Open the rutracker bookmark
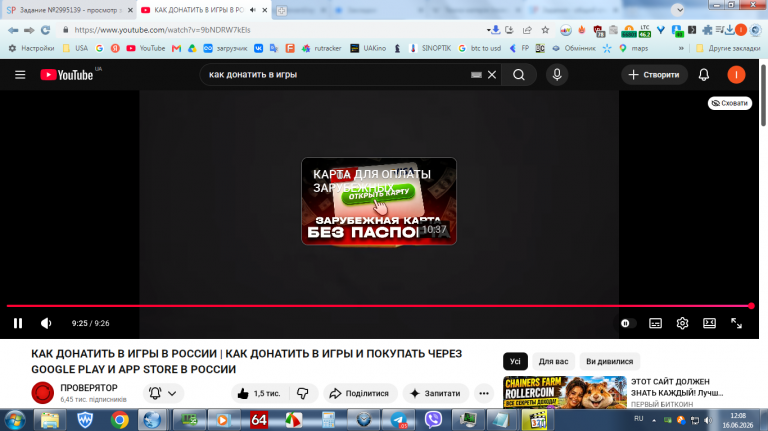 (x=322, y=48)
